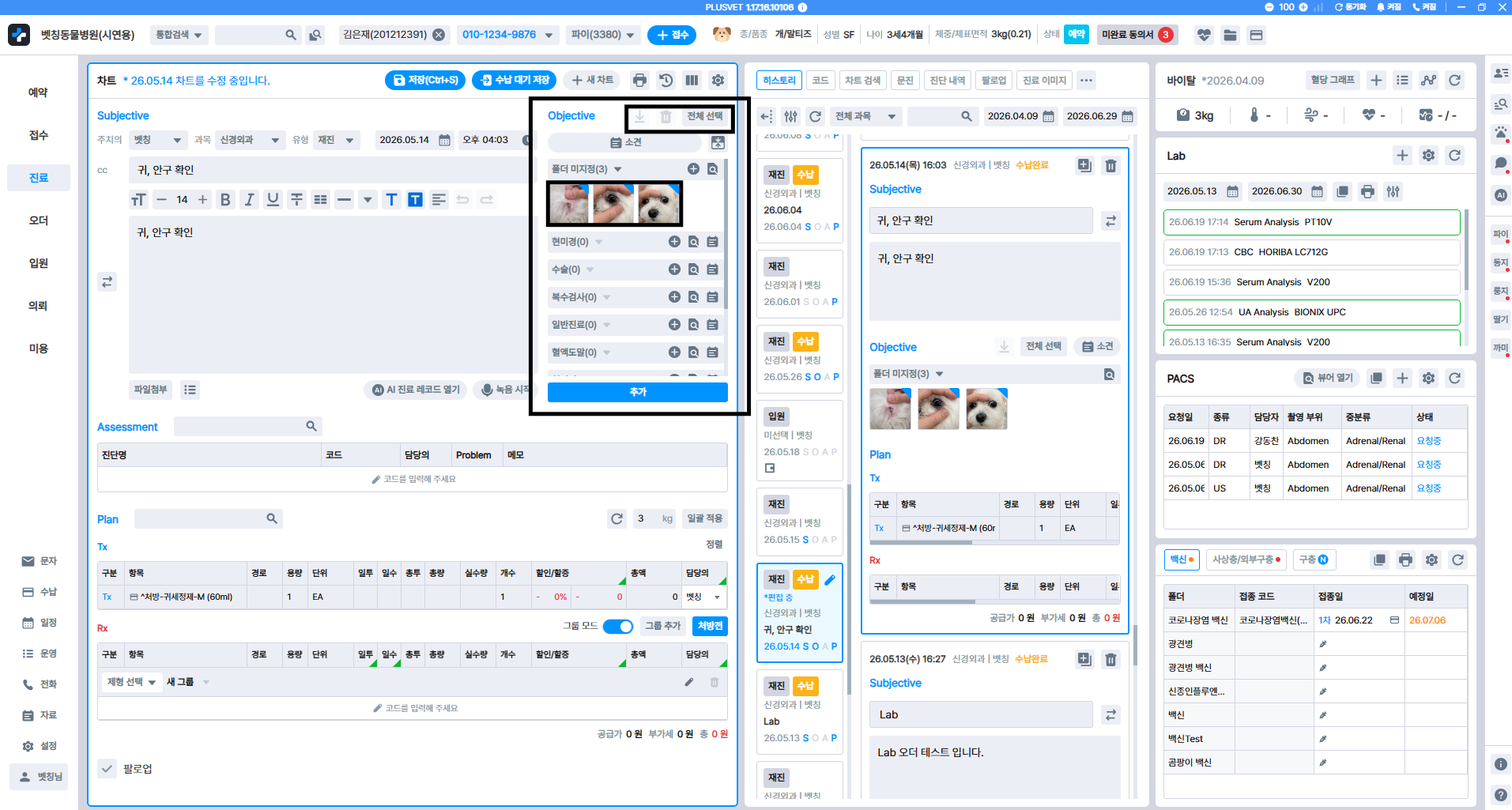Switch to the 차트 검색 tab

pyautogui.click(x=862, y=80)
